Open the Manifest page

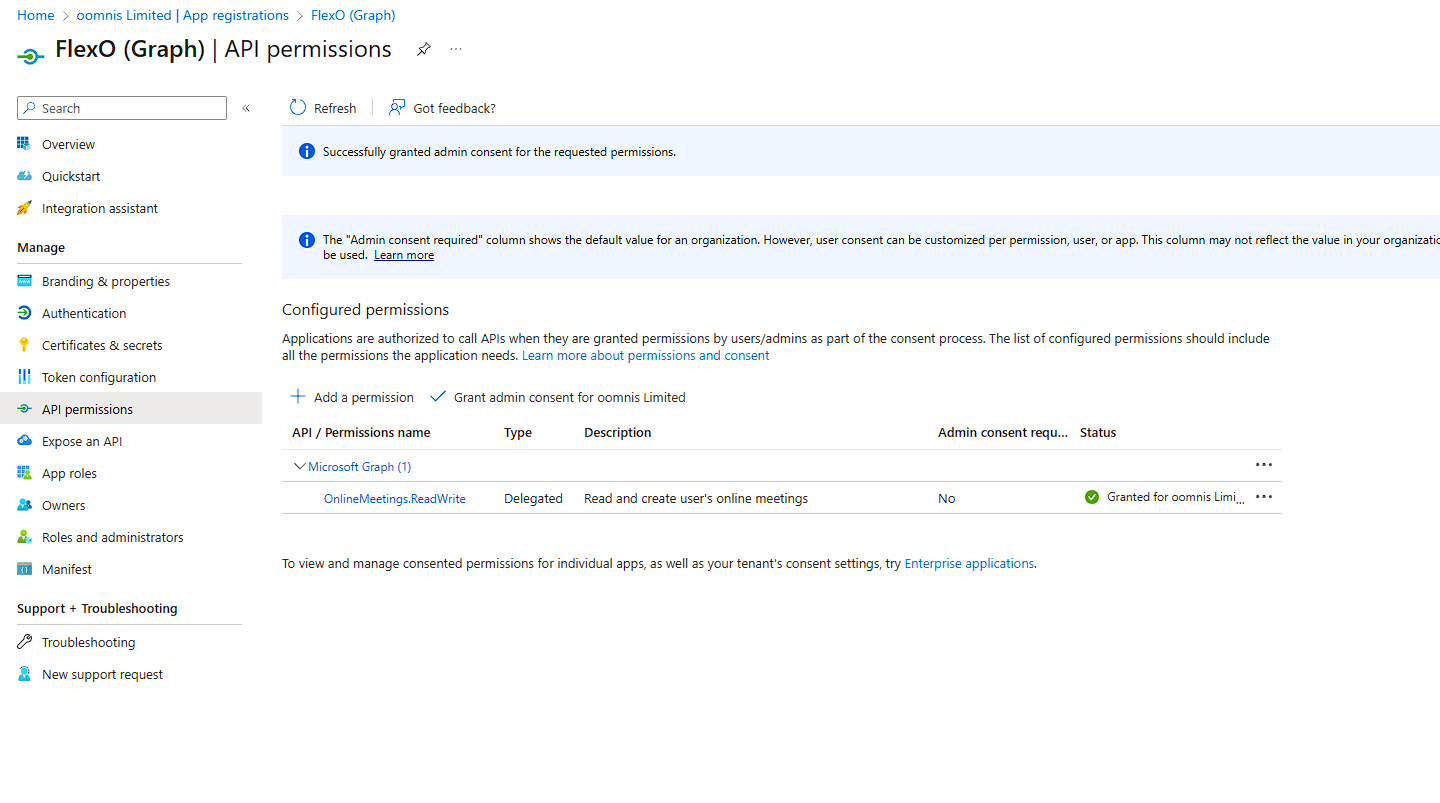point(67,569)
